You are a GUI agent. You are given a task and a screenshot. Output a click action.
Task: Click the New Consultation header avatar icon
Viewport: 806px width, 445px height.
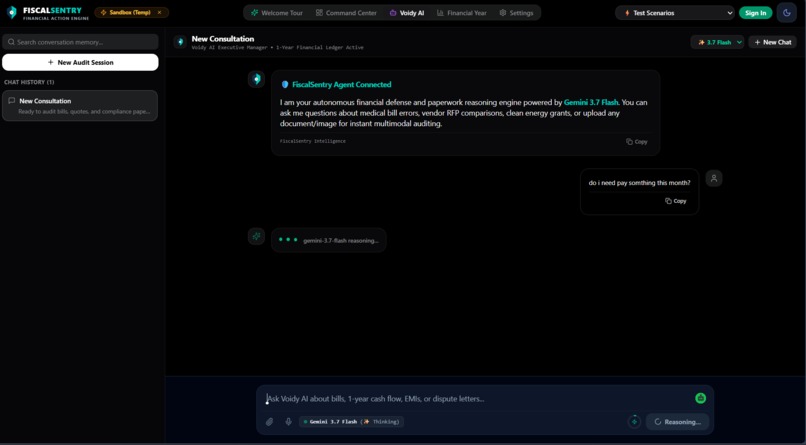[180, 42]
